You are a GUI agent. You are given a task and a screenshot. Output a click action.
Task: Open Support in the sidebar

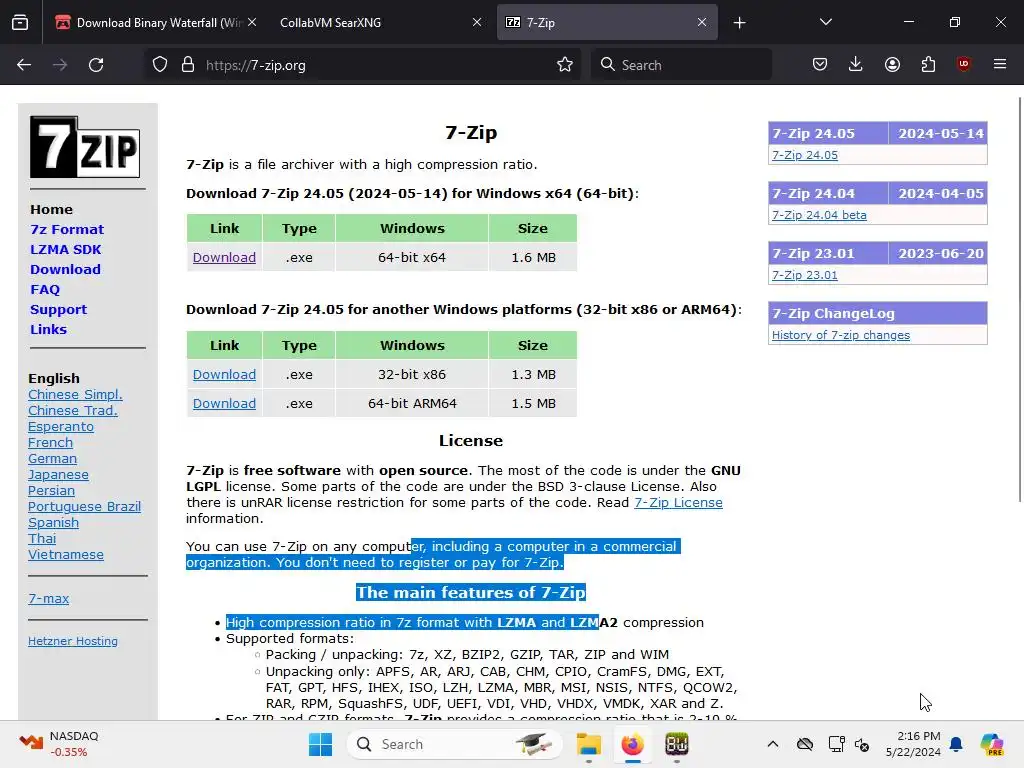click(x=58, y=310)
